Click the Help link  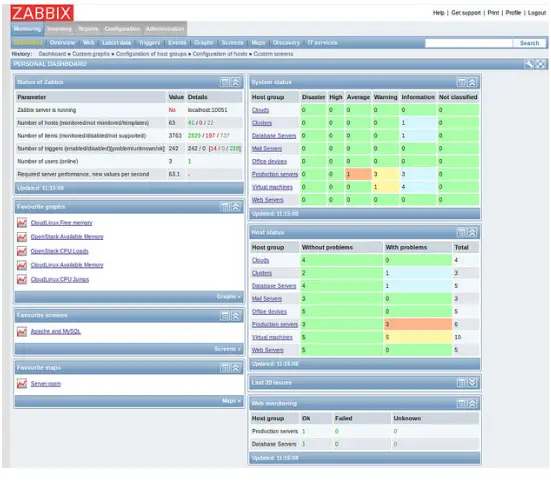[439, 13]
